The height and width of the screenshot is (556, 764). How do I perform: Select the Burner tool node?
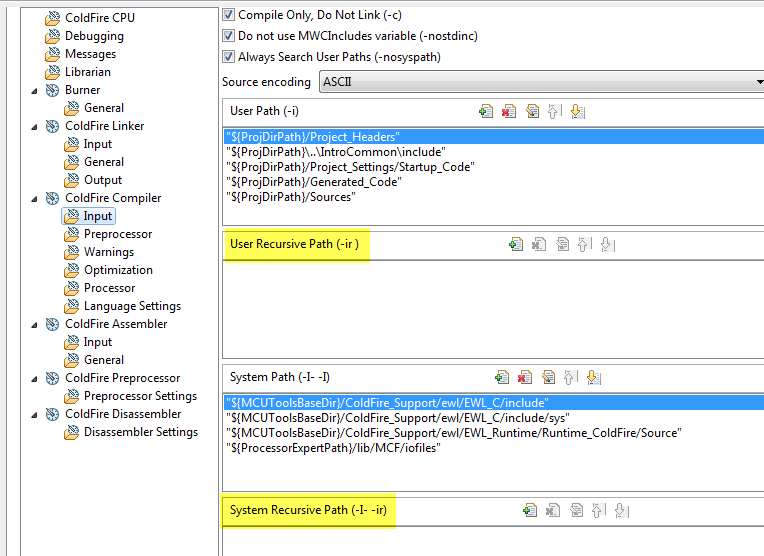click(x=82, y=90)
